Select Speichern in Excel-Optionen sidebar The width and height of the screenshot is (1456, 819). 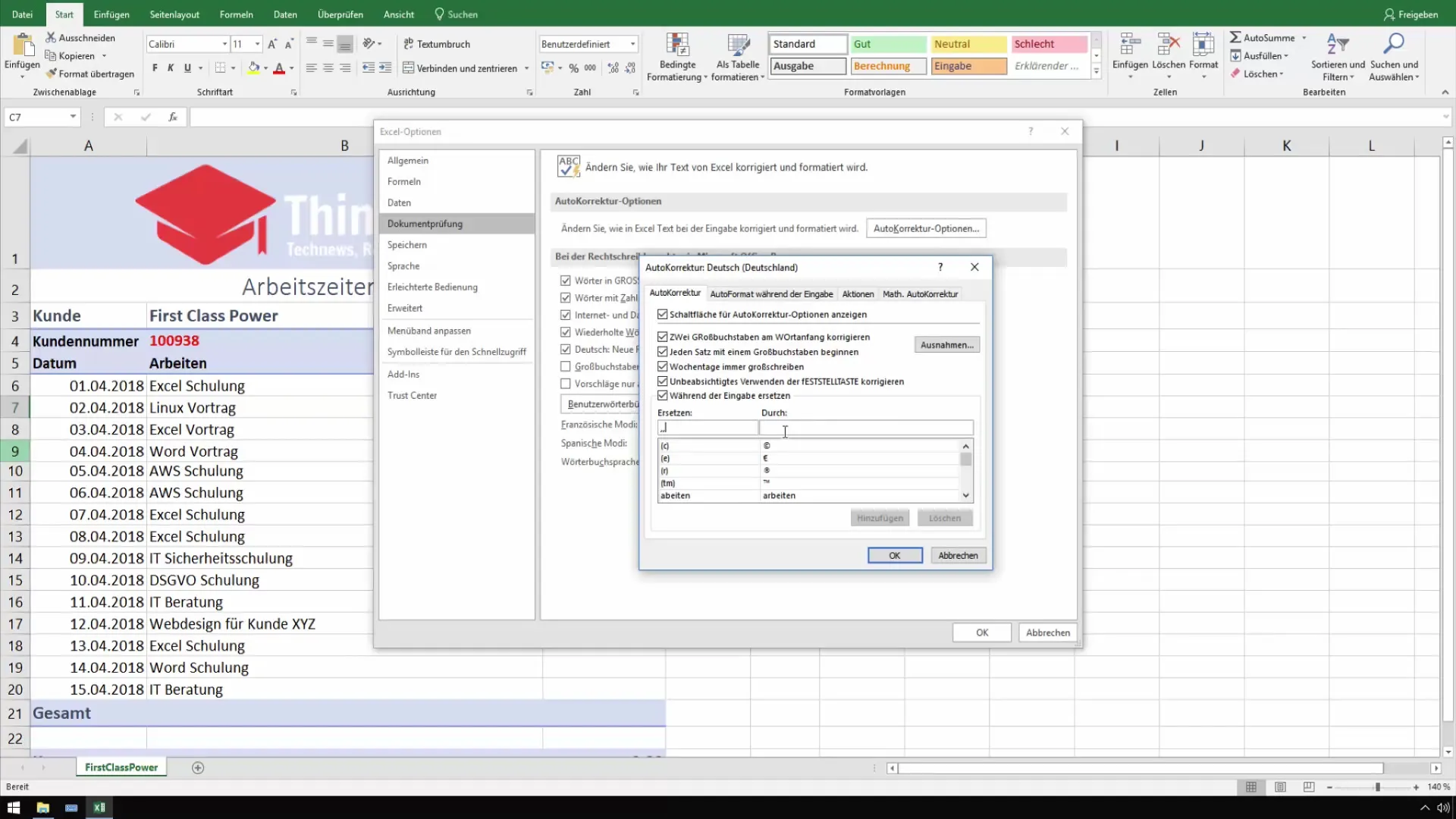tap(407, 245)
